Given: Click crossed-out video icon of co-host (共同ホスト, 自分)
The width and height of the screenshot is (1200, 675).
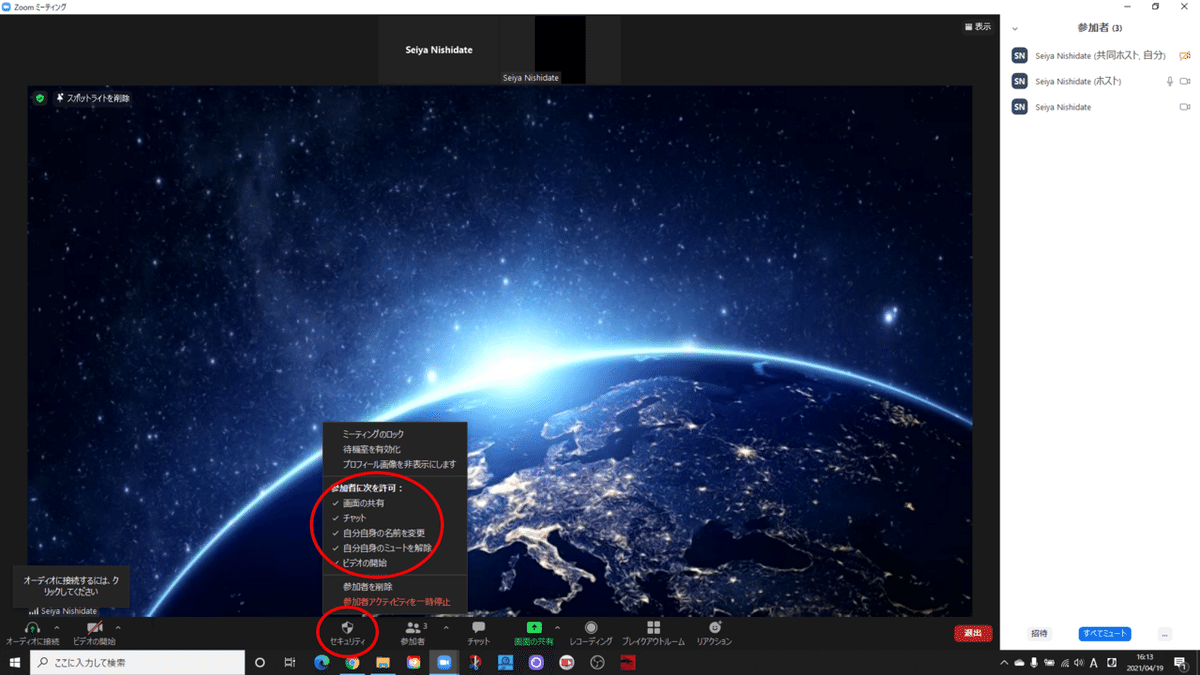Looking at the screenshot, I should click(1185, 56).
